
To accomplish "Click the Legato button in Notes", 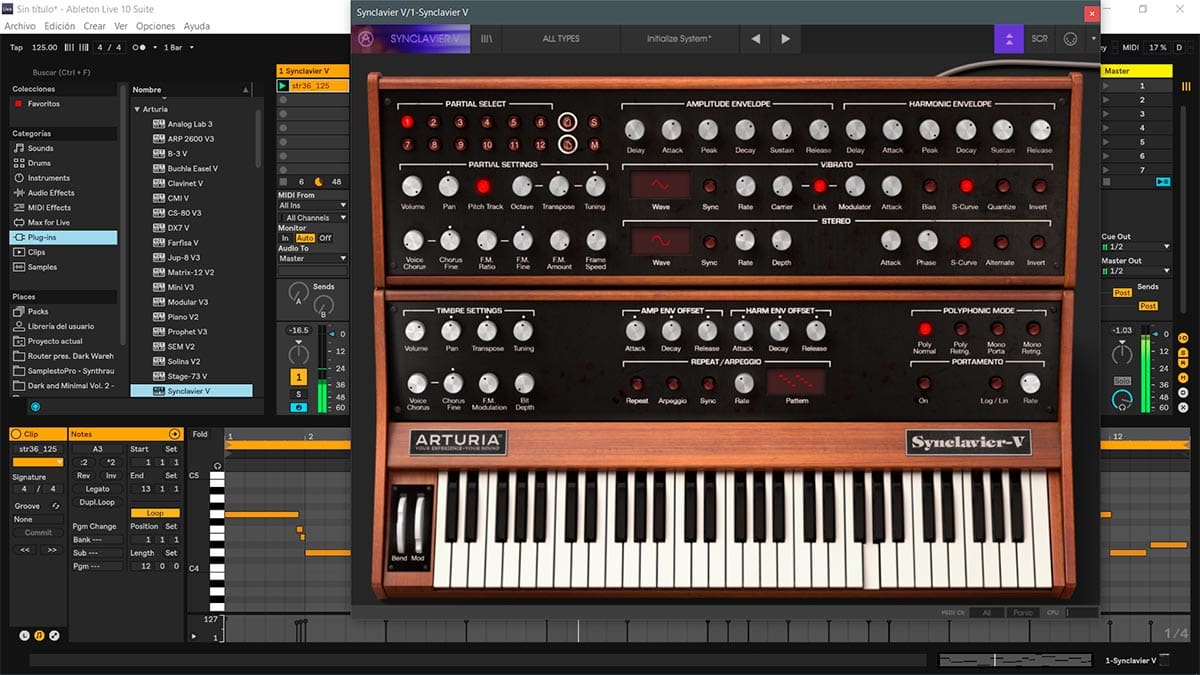I will 97,489.
